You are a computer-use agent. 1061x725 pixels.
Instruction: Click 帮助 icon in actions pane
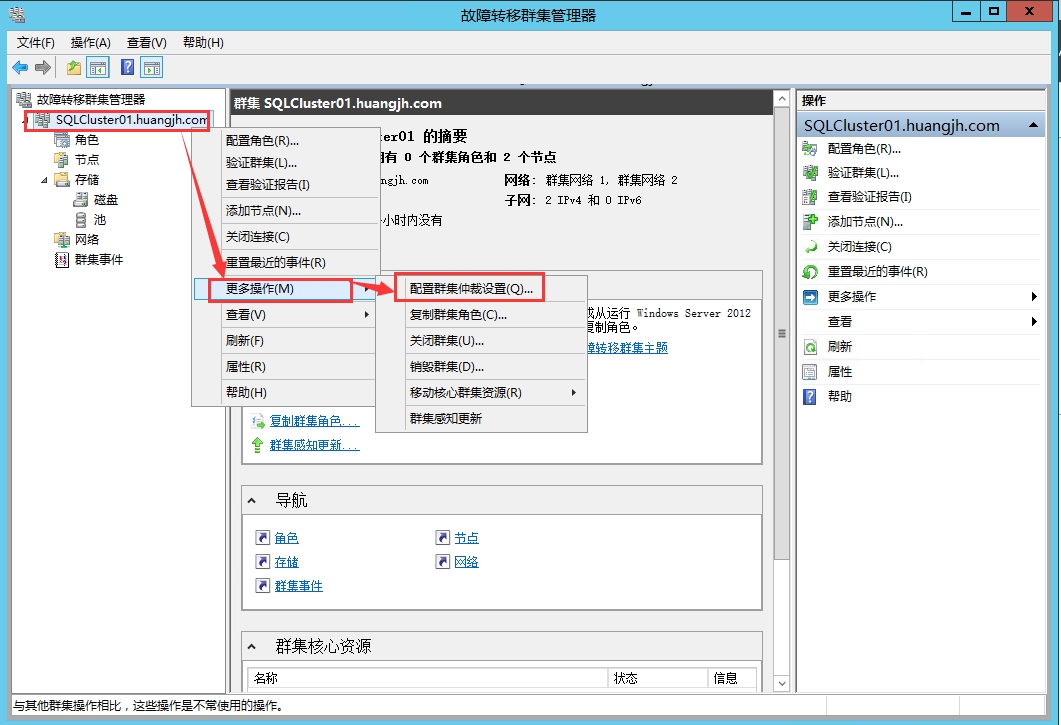(810, 397)
